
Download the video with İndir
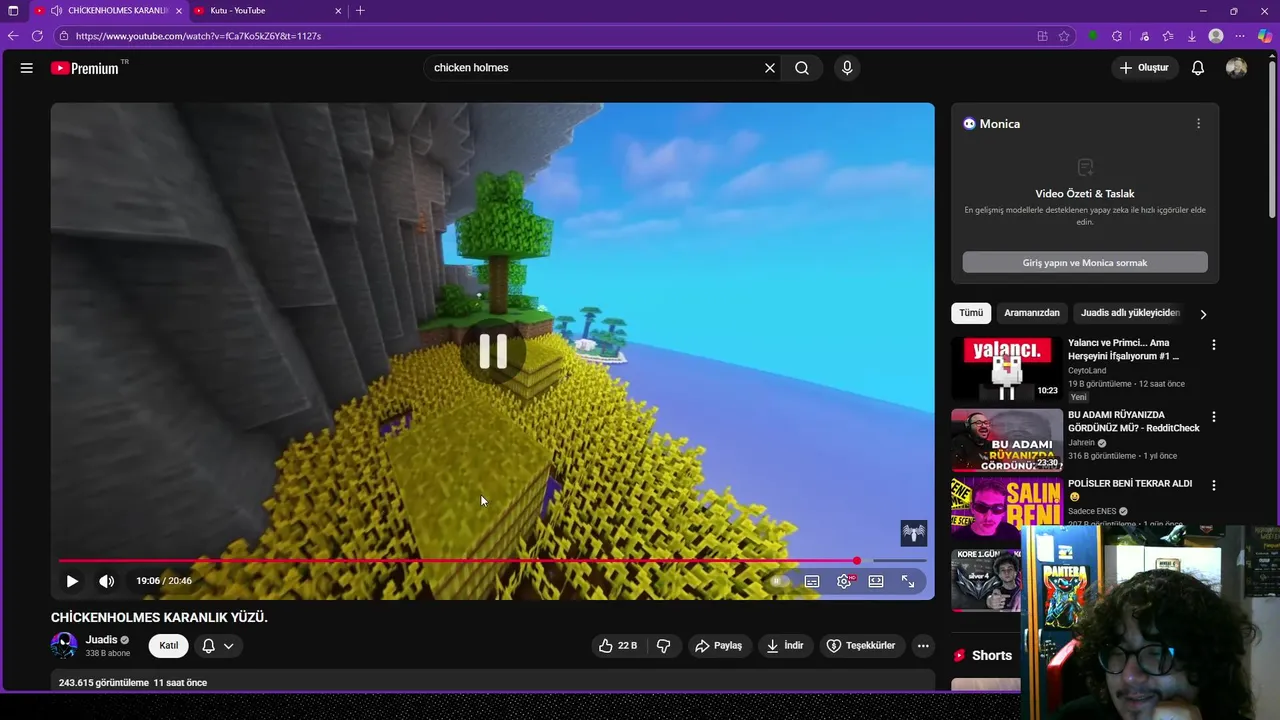(x=785, y=646)
